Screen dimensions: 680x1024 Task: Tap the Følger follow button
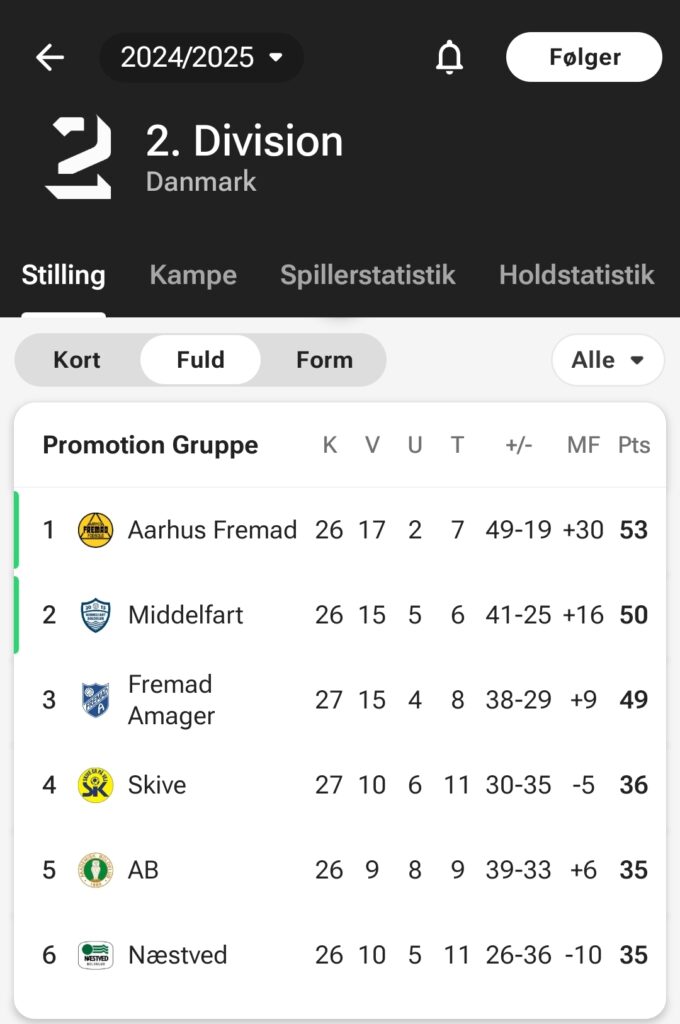pyautogui.click(x=584, y=57)
